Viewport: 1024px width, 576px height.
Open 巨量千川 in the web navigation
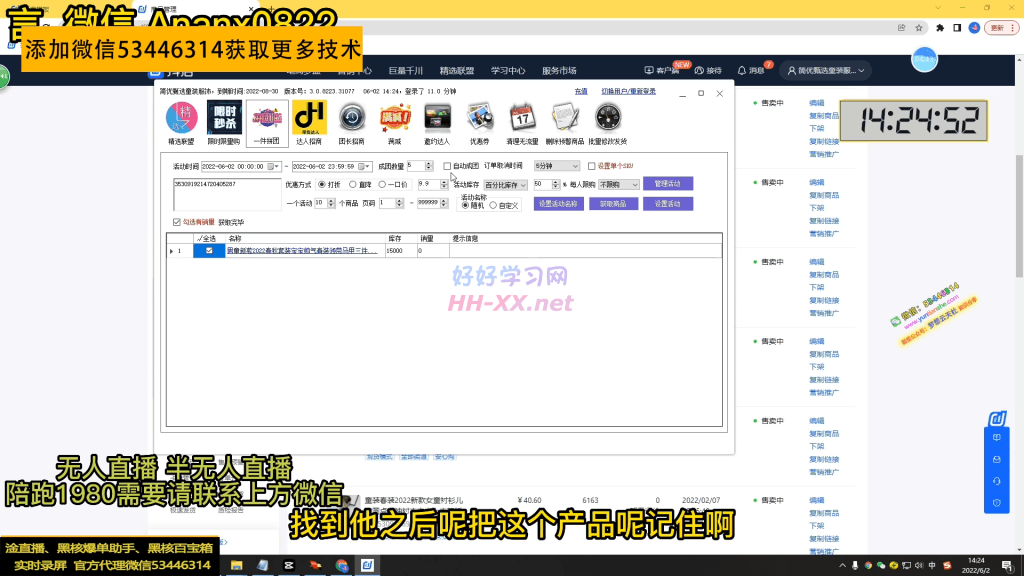406,71
